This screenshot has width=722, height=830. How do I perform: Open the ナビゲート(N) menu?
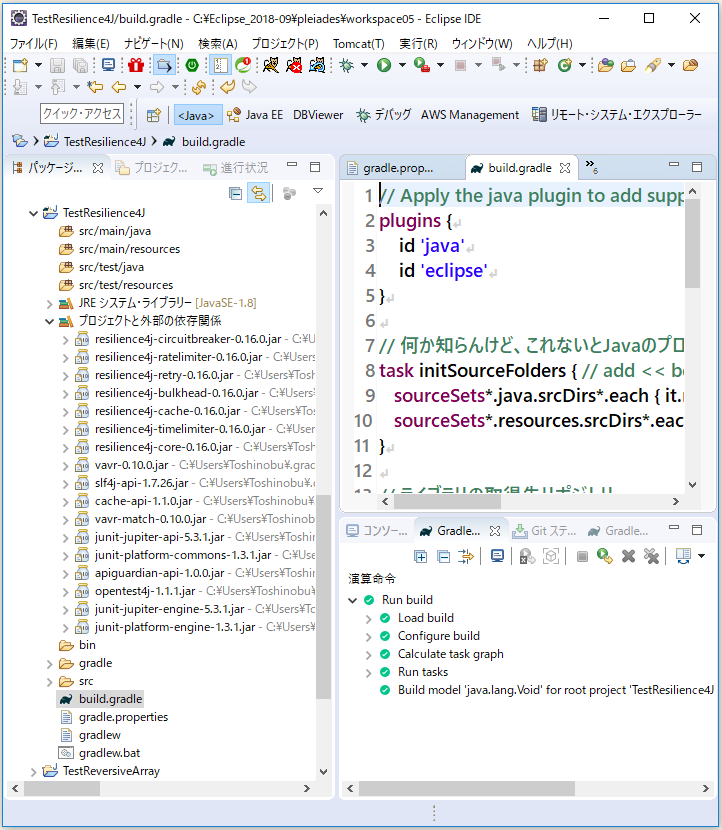click(154, 43)
